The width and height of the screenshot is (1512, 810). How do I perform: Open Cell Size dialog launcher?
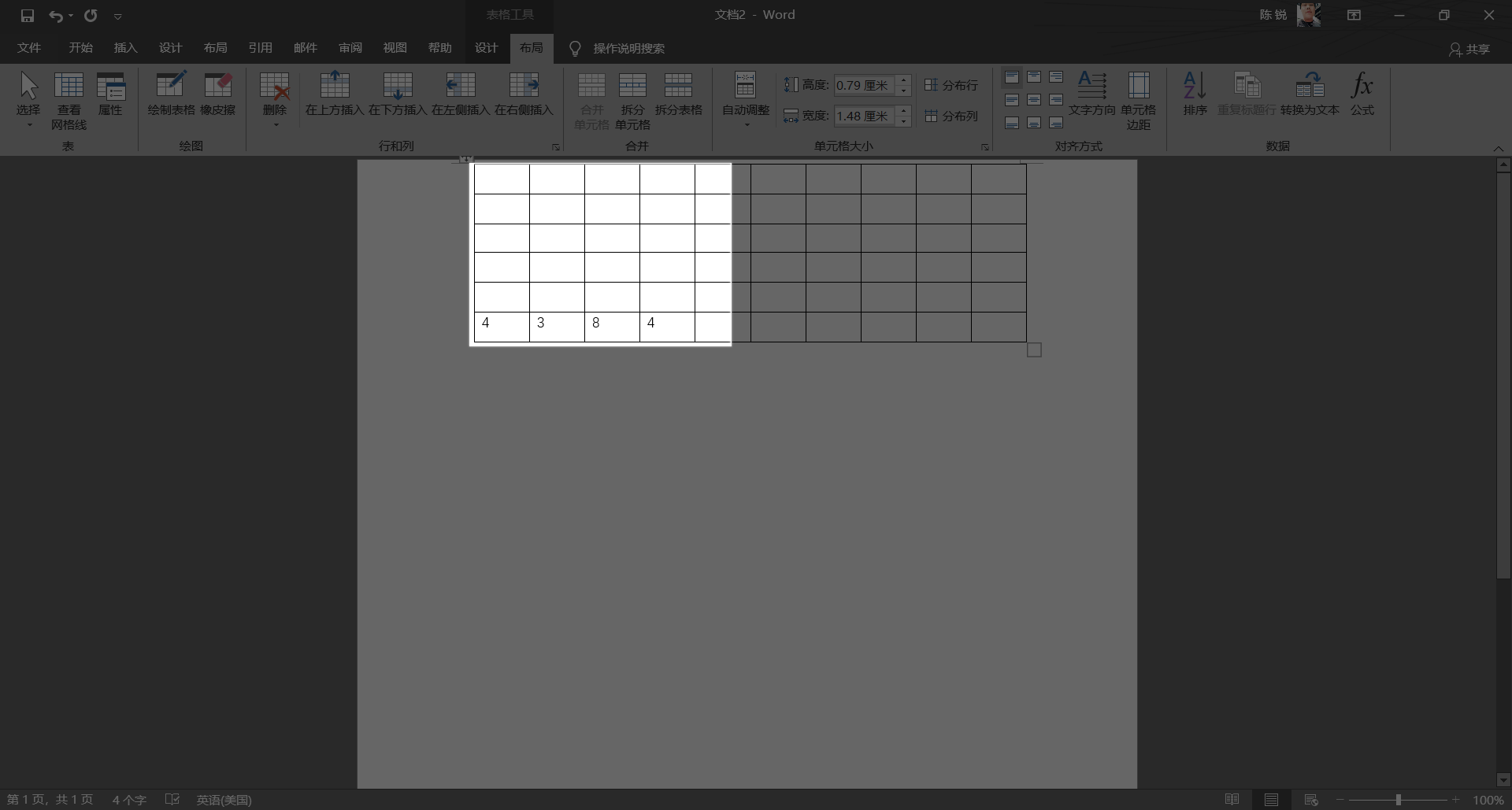(x=984, y=147)
